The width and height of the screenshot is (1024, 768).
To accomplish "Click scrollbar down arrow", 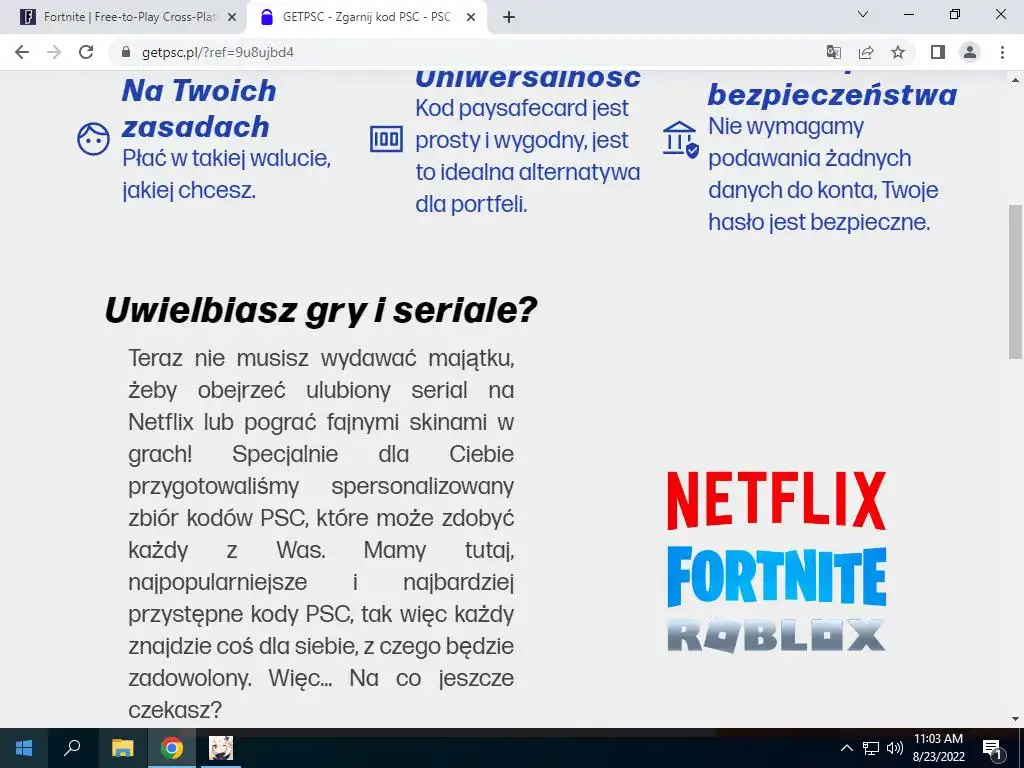I will coord(1015,719).
